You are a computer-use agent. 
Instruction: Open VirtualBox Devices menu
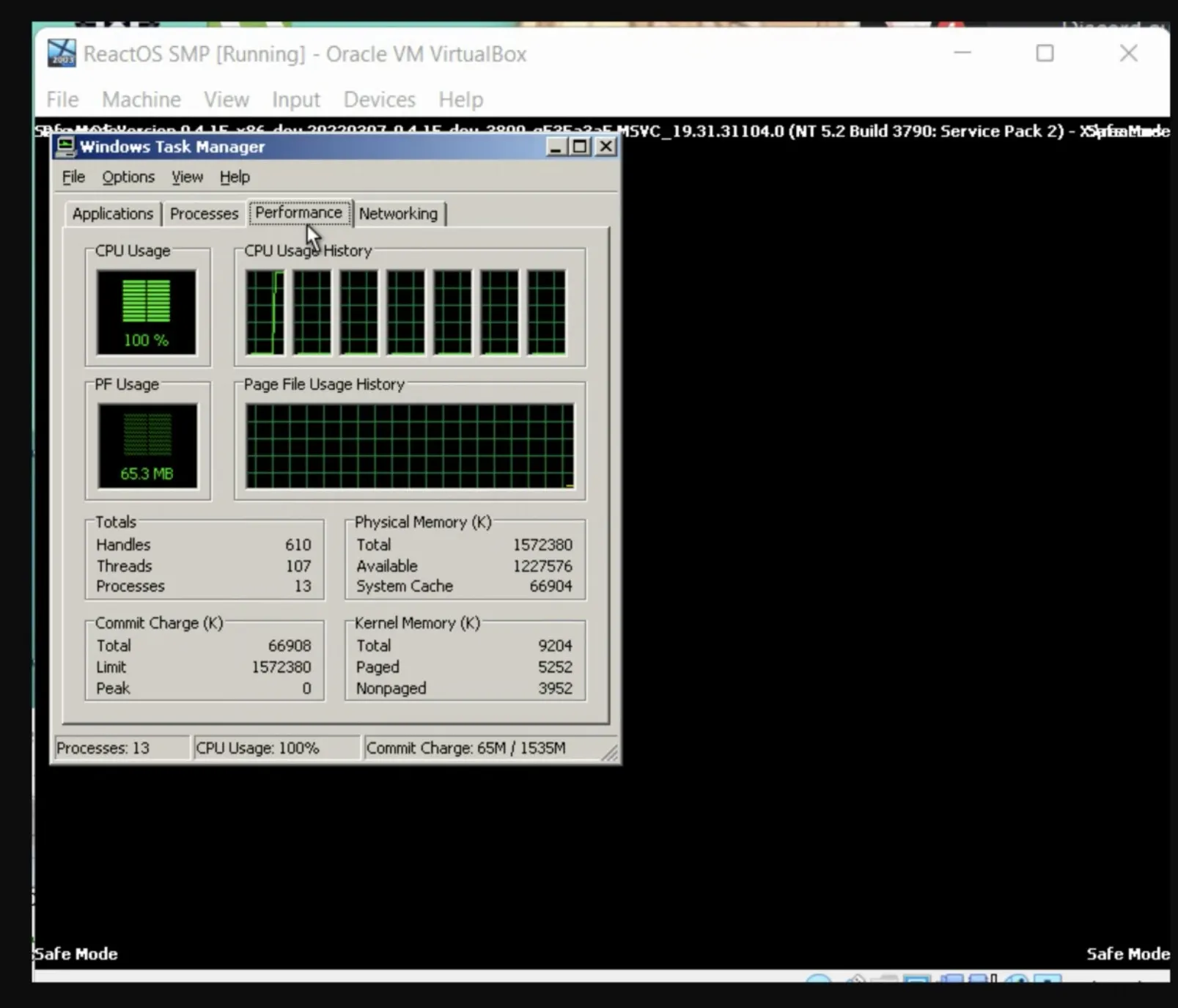coord(379,99)
